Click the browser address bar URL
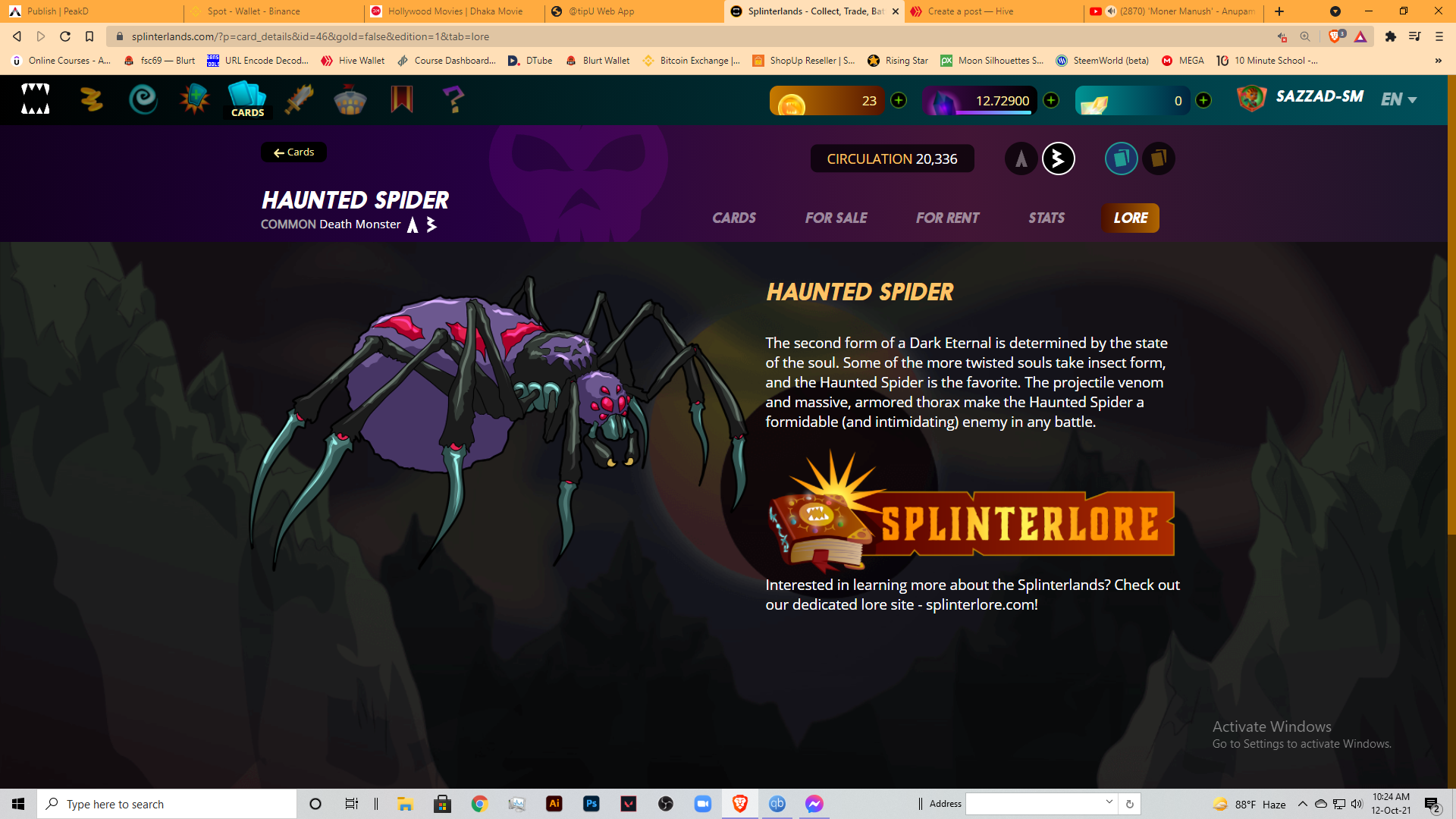1456x819 pixels. [310, 36]
